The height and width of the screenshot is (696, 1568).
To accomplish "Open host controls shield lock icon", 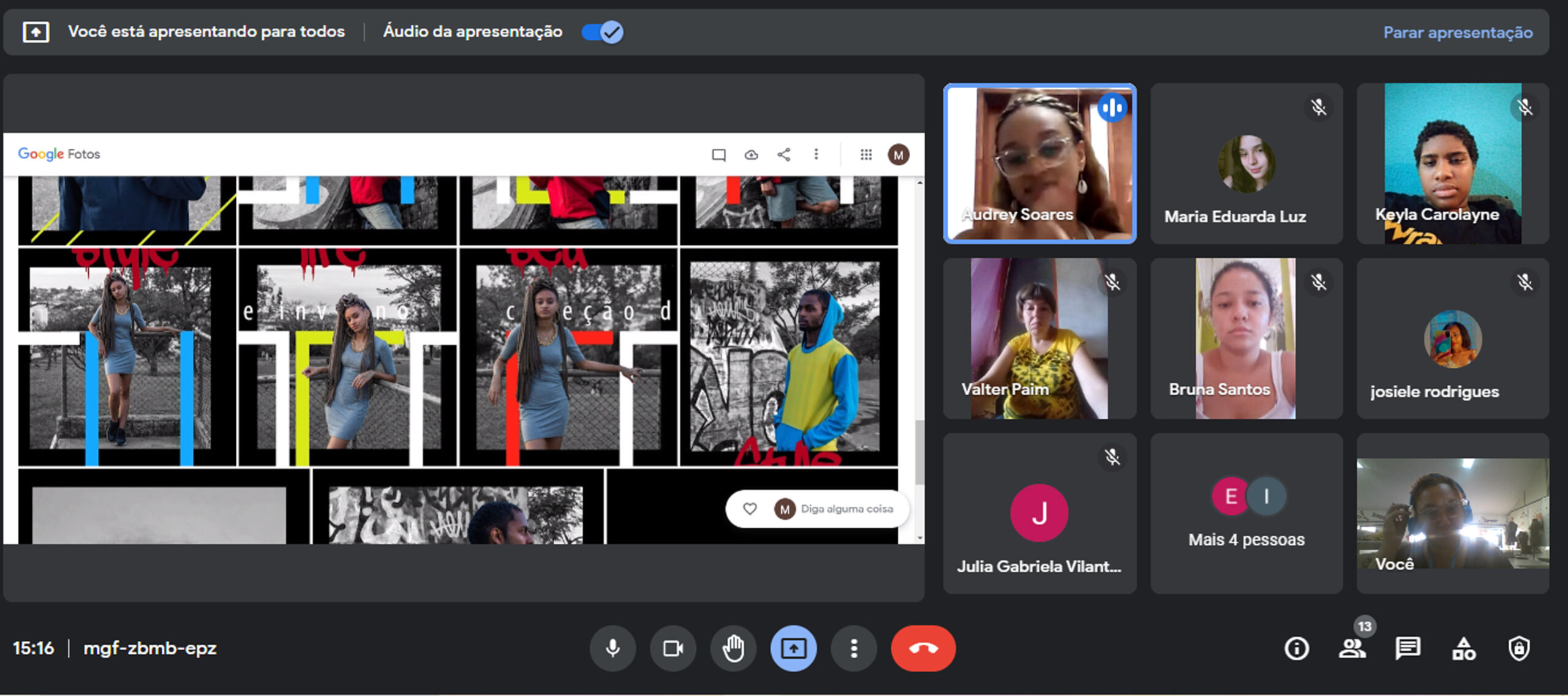I will pos(1519,648).
